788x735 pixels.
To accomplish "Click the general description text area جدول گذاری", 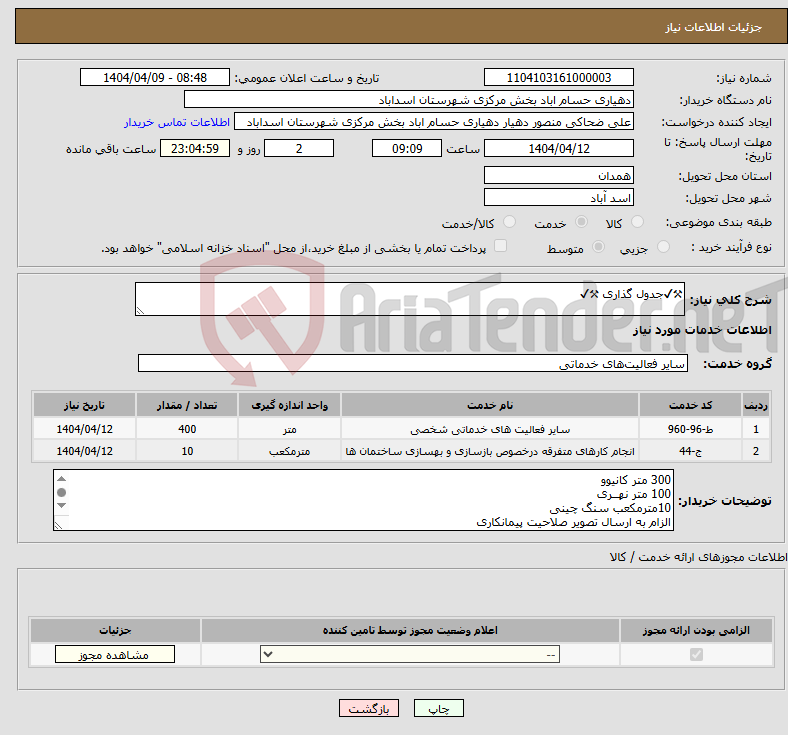I will point(410,299).
